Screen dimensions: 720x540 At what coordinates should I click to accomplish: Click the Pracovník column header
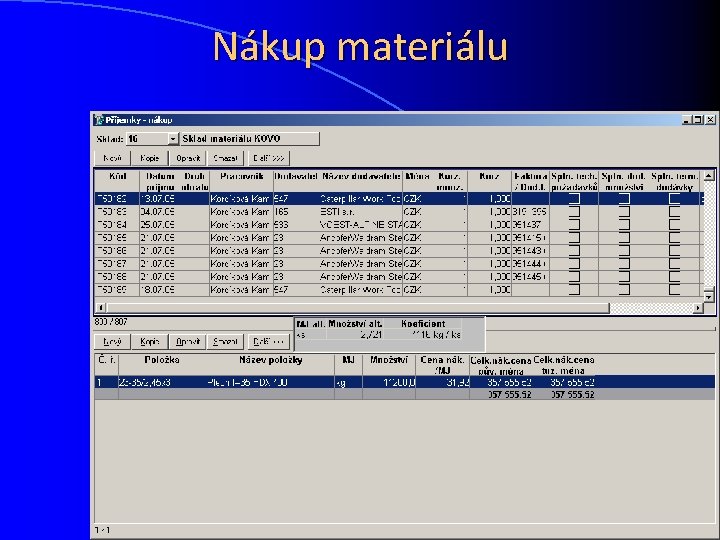(242, 181)
